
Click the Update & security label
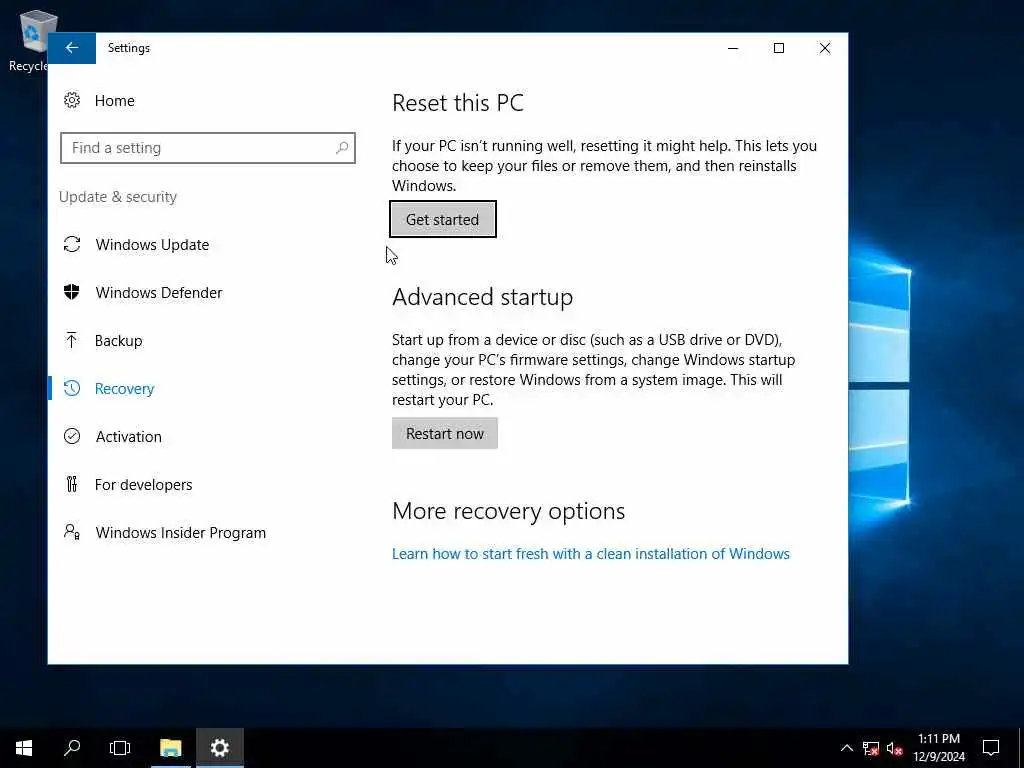(x=118, y=197)
